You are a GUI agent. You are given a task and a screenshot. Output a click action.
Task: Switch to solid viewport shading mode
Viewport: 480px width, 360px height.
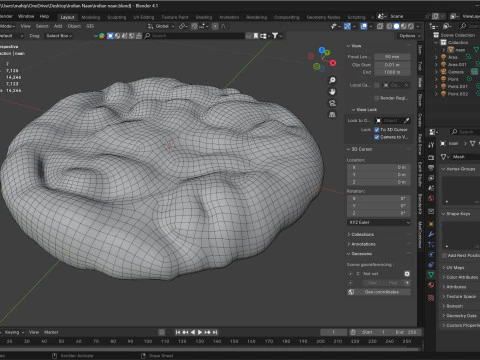coord(396,26)
